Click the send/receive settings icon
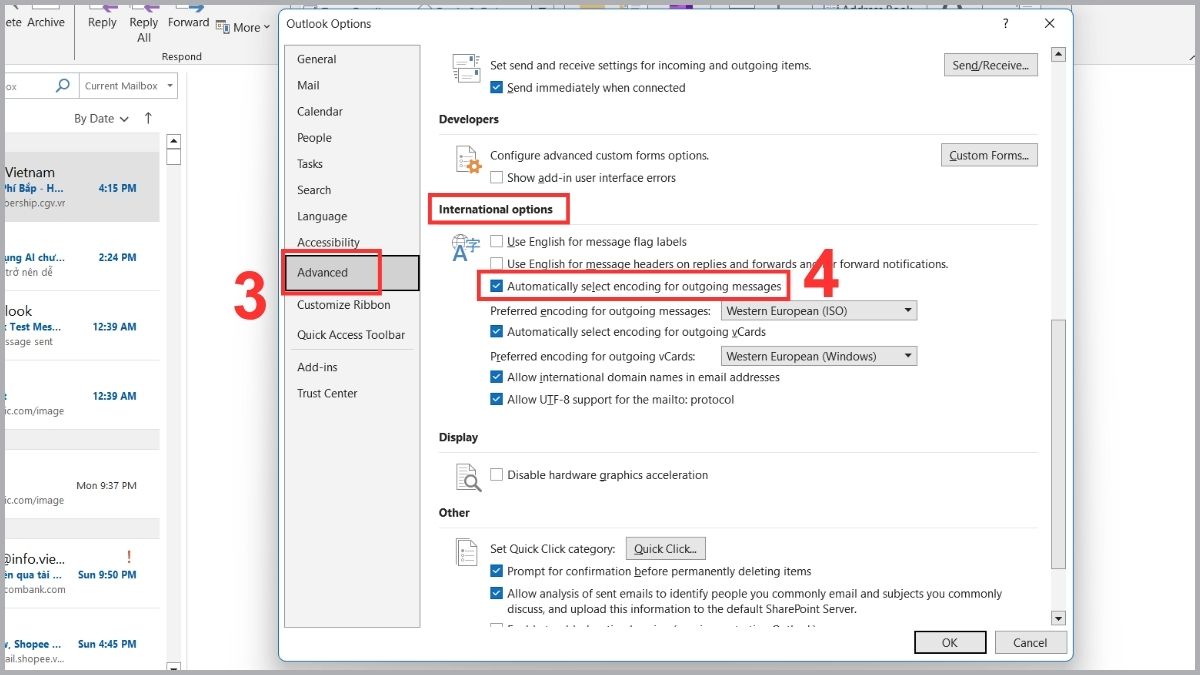The height and width of the screenshot is (675, 1200). tap(466, 68)
